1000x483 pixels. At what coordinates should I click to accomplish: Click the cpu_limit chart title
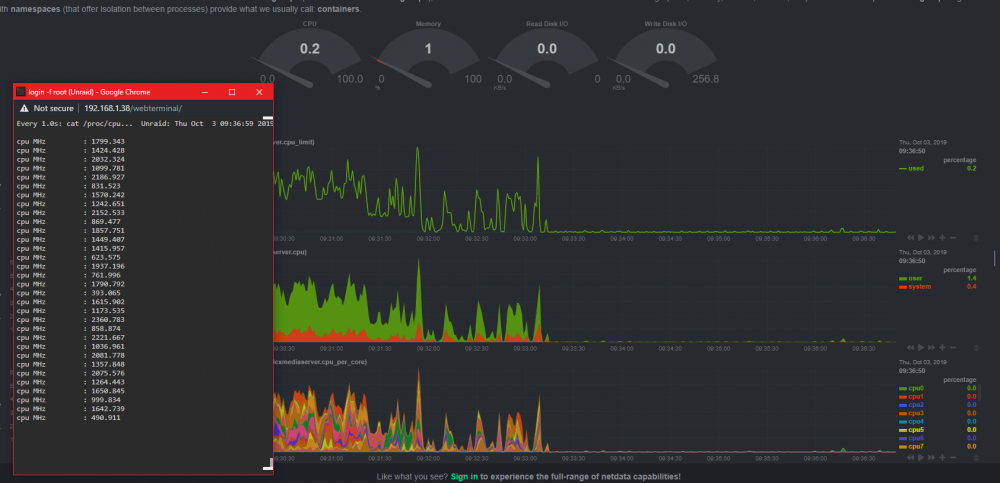click(295, 142)
